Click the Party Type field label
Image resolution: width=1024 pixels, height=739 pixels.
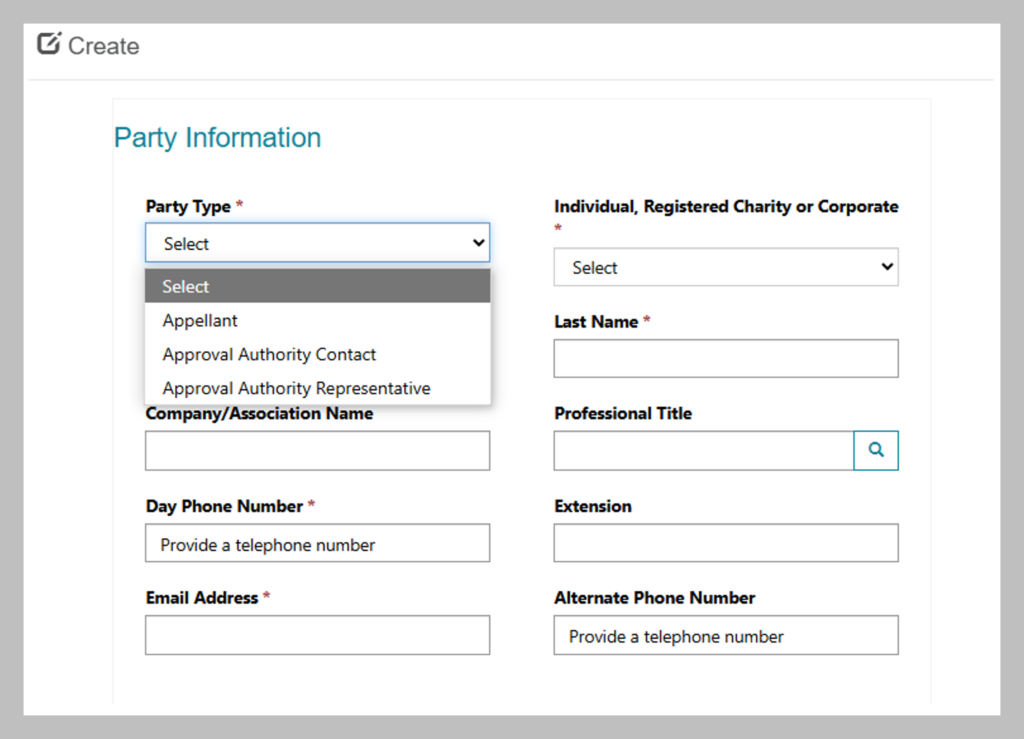[x=188, y=207]
